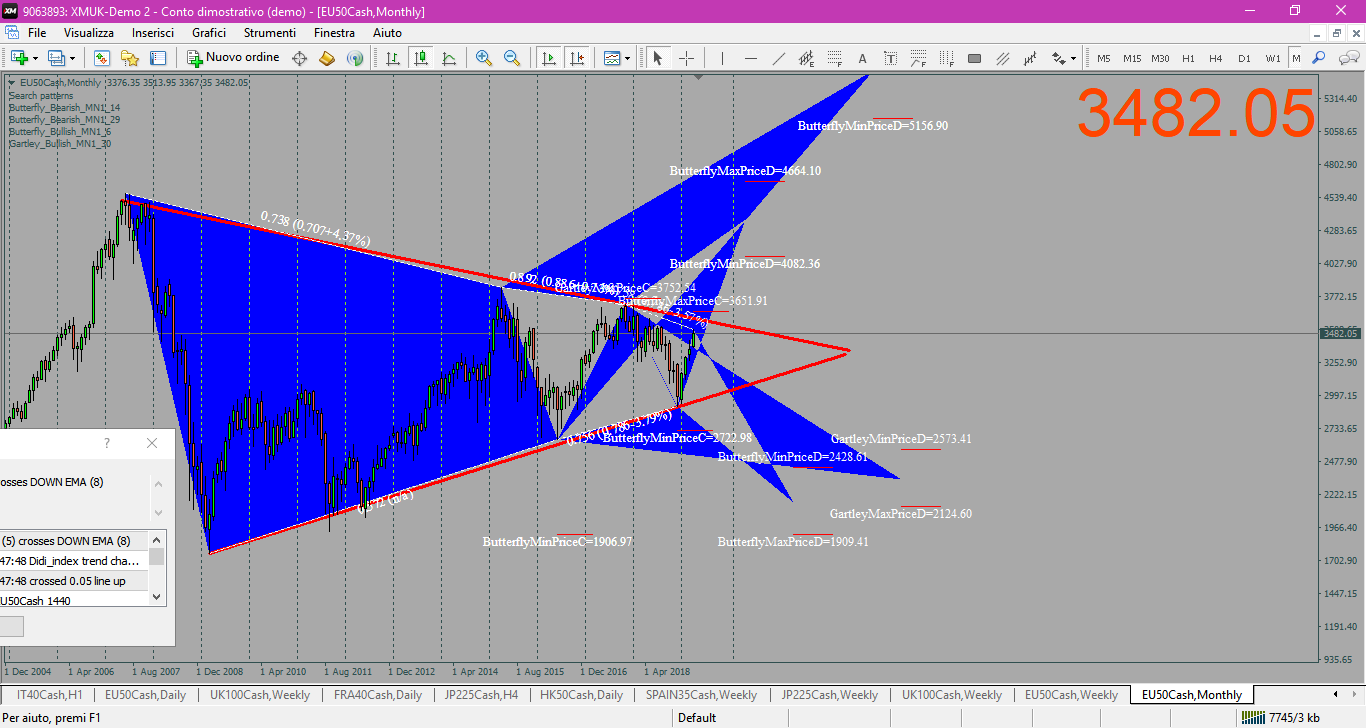Open the Inserisci menu

click(x=153, y=33)
